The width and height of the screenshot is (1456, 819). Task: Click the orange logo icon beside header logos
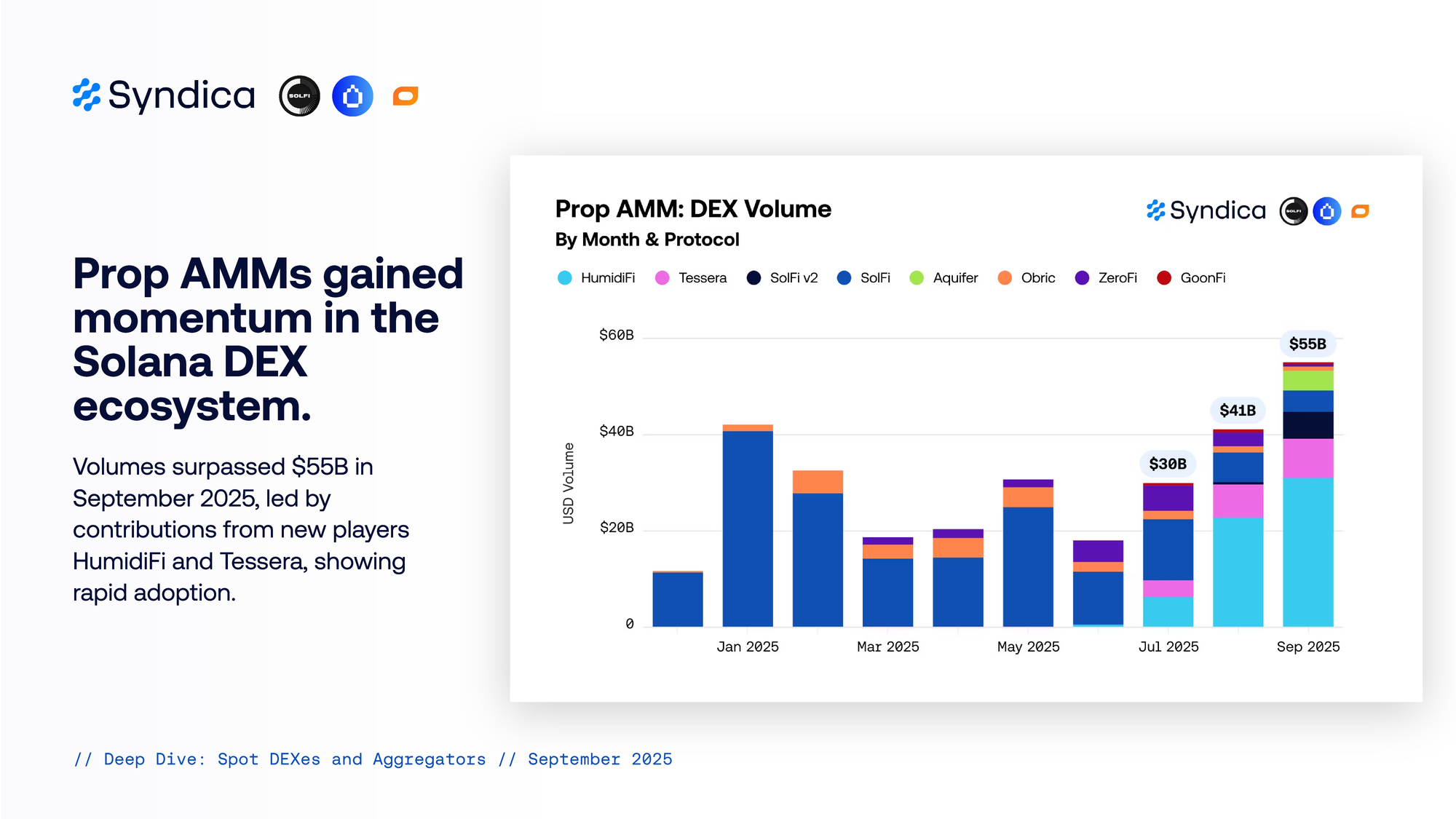click(405, 96)
